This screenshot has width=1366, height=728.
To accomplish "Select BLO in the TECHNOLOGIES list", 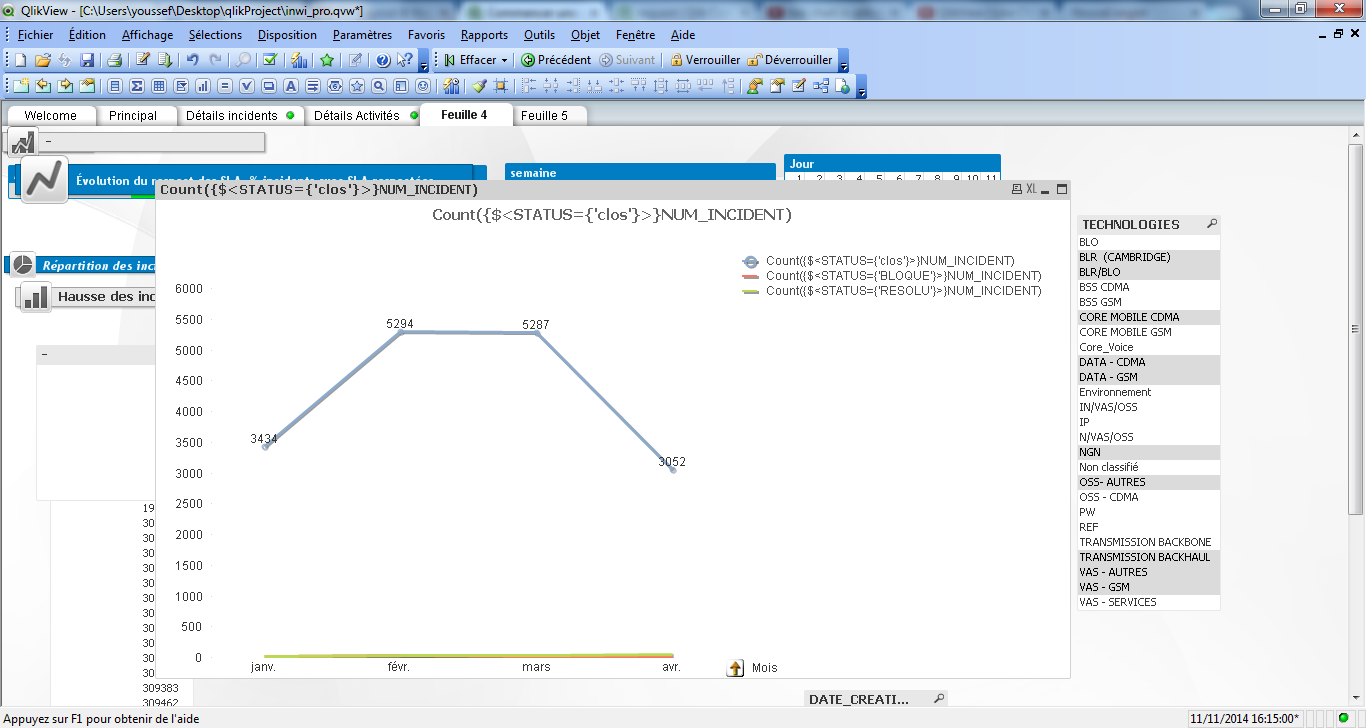I will tap(1149, 242).
